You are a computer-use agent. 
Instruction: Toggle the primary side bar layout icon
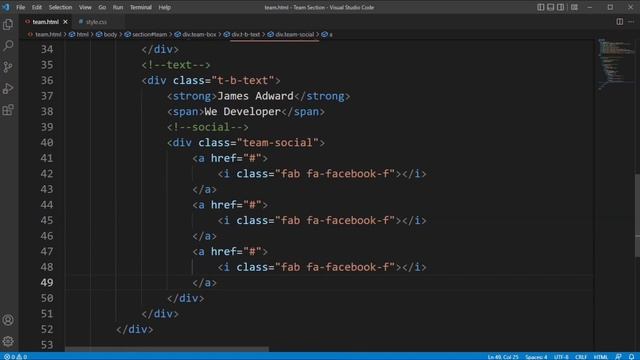tap(540, 7)
